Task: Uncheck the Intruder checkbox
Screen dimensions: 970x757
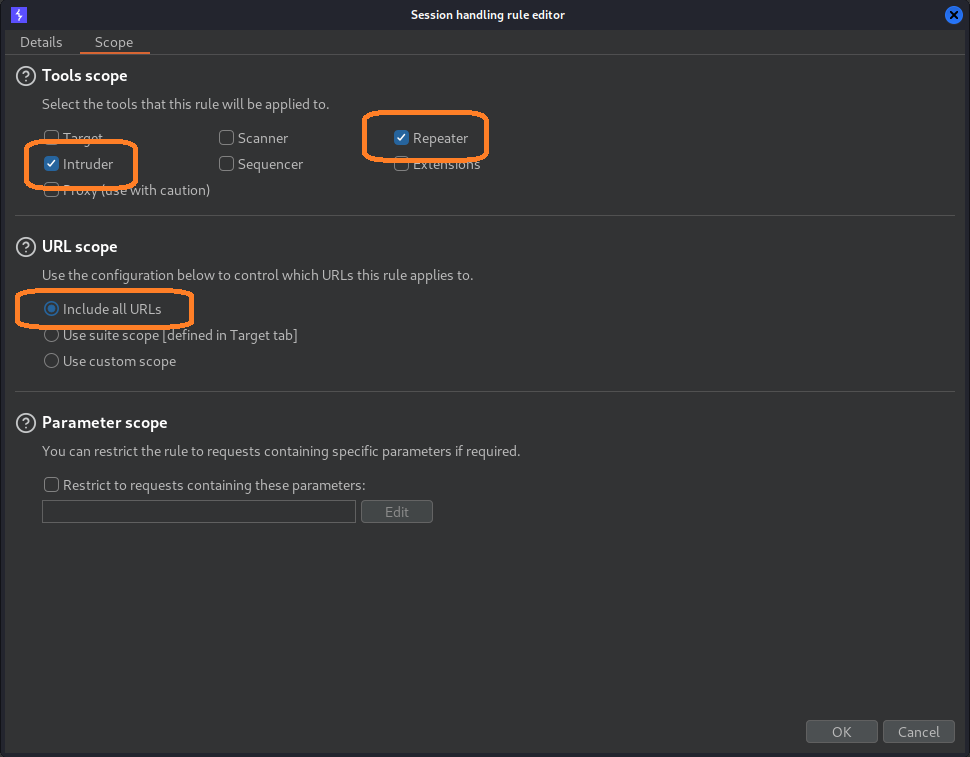Action: [51, 164]
